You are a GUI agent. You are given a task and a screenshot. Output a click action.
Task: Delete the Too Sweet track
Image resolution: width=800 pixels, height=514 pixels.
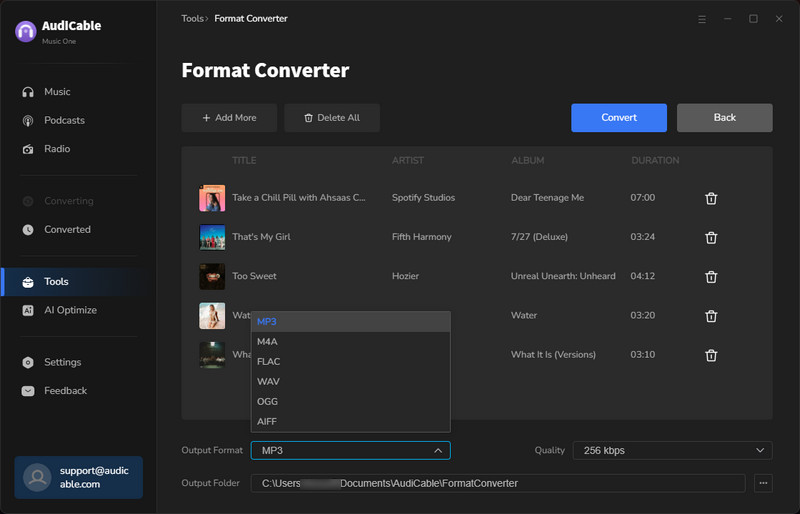(x=711, y=277)
